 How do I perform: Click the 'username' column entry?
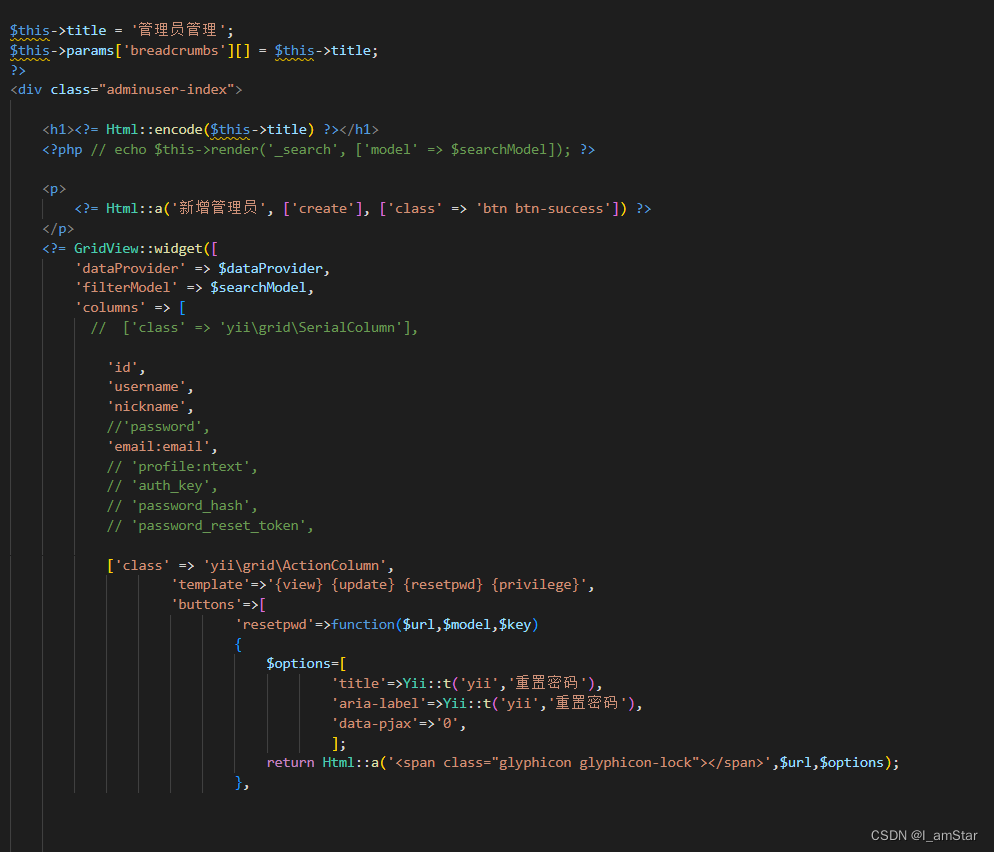point(146,387)
